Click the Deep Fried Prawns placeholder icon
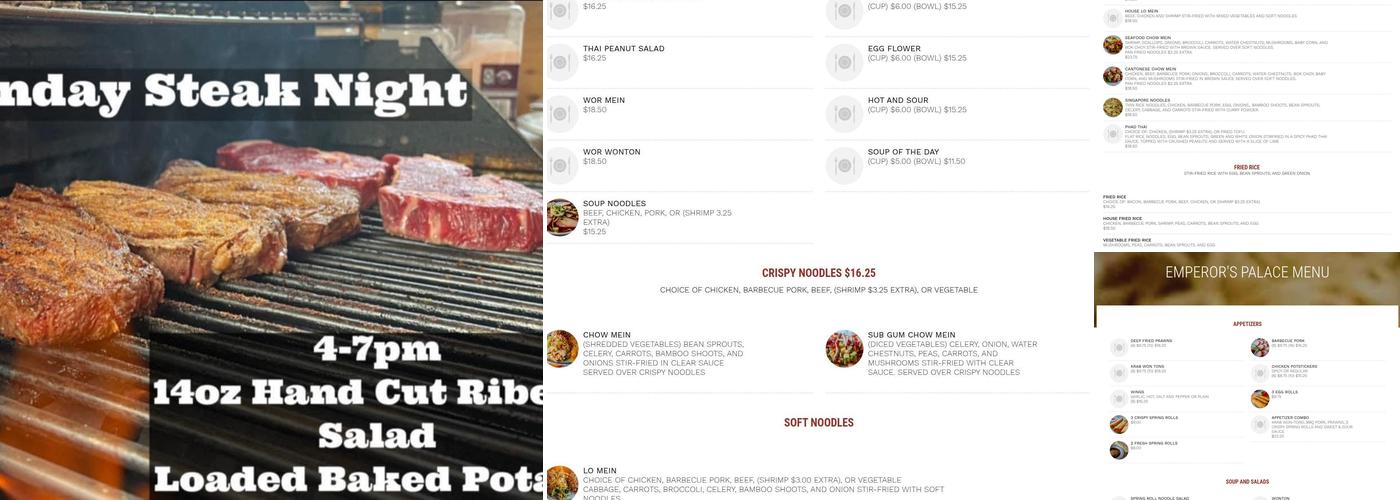The height and width of the screenshot is (500, 1400). pos(1119,348)
